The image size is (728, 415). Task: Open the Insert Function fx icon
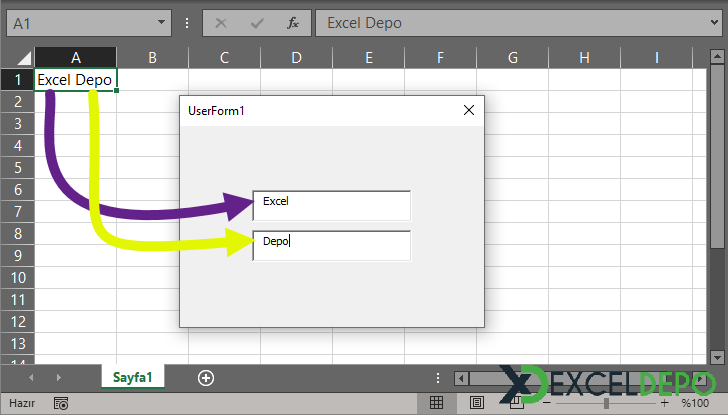coord(292,23)
